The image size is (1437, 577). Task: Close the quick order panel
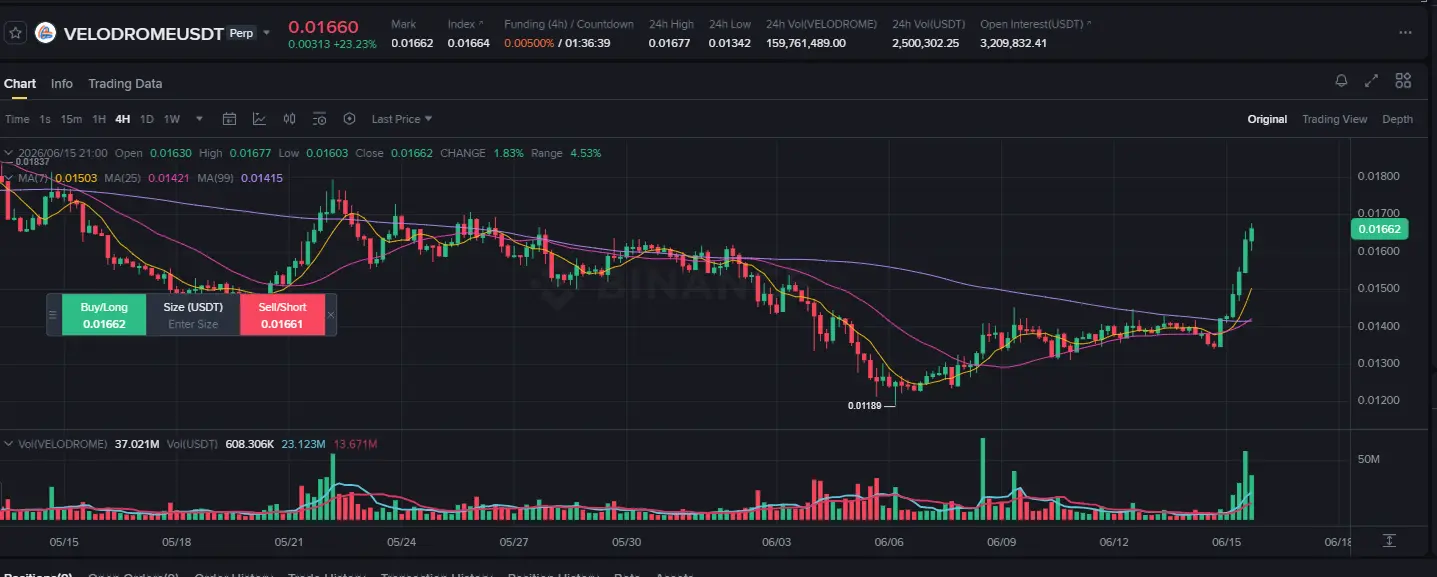click(331, 315)
